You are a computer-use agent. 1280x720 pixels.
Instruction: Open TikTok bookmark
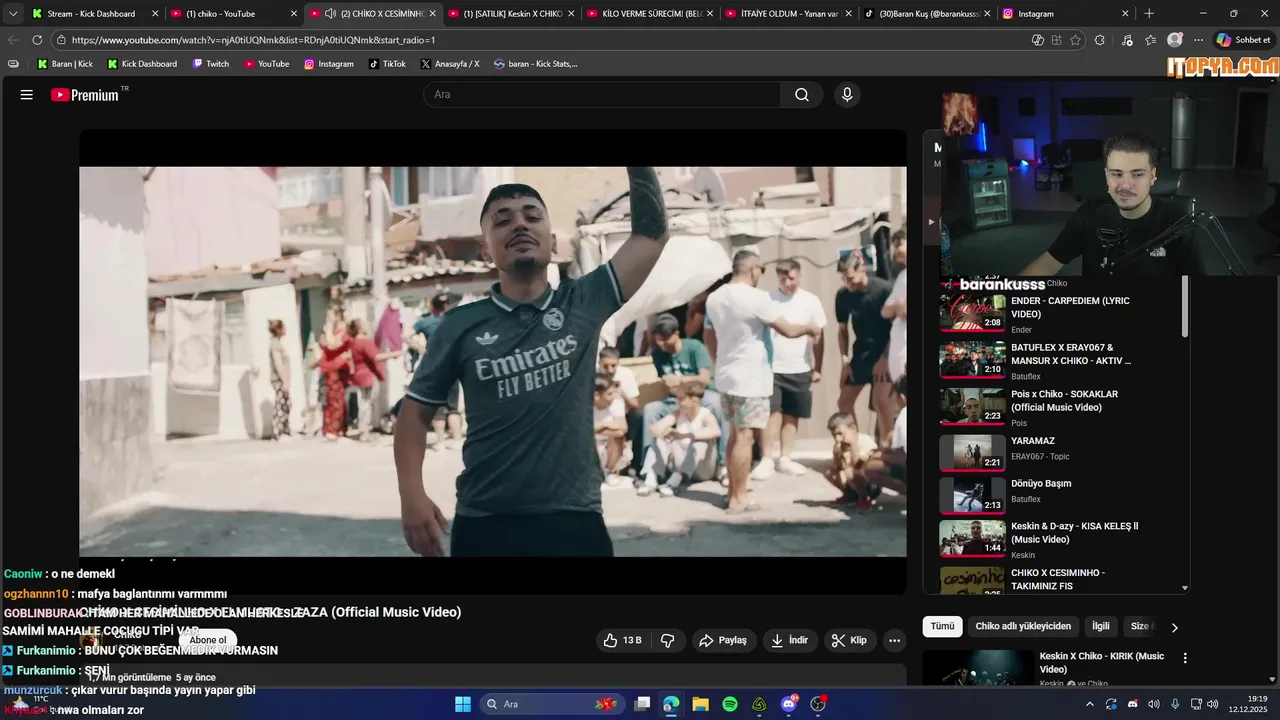(x=386, y=64)
